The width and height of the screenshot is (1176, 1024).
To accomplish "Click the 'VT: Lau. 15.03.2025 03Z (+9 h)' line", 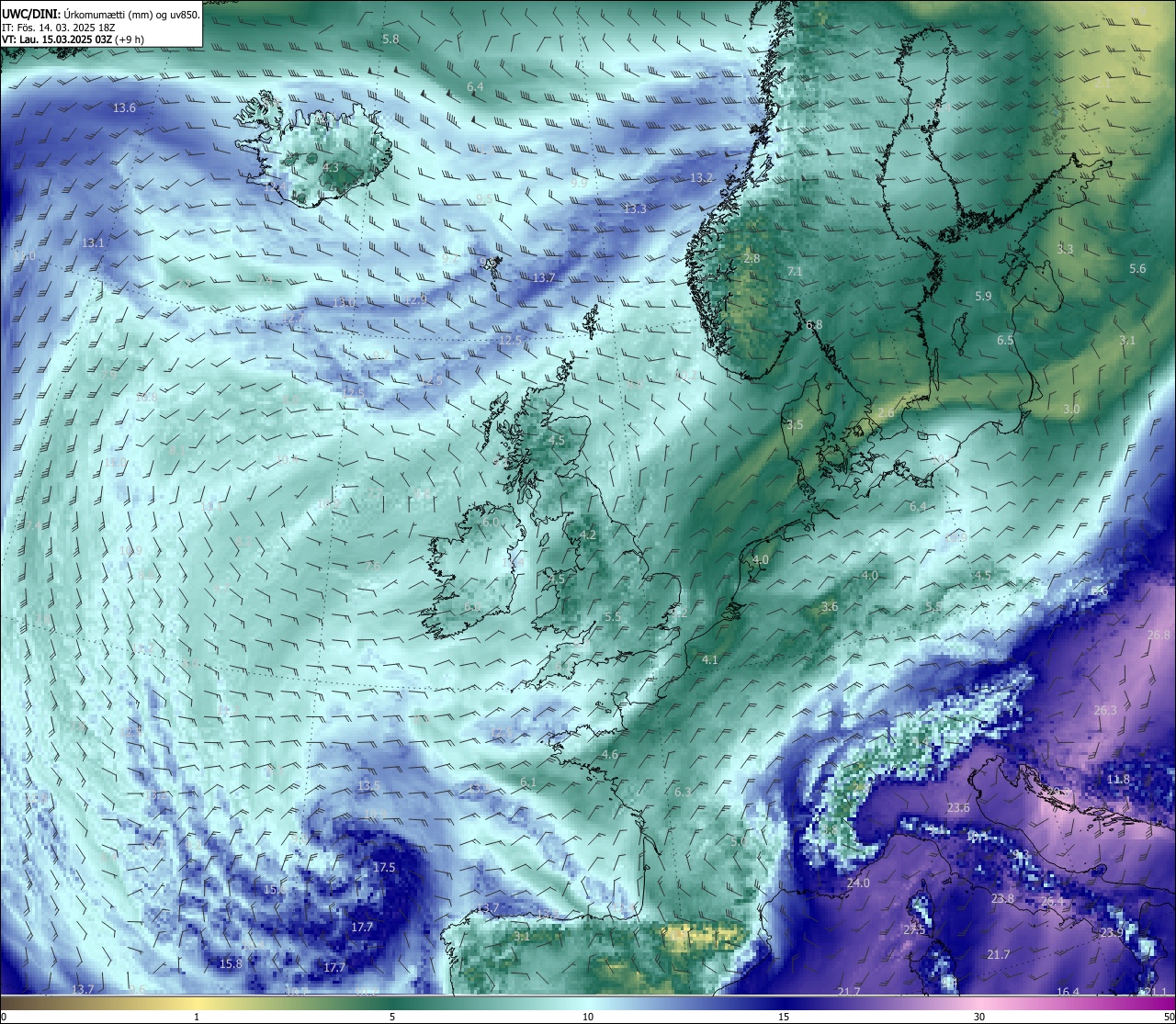I will tap(73, 39).
